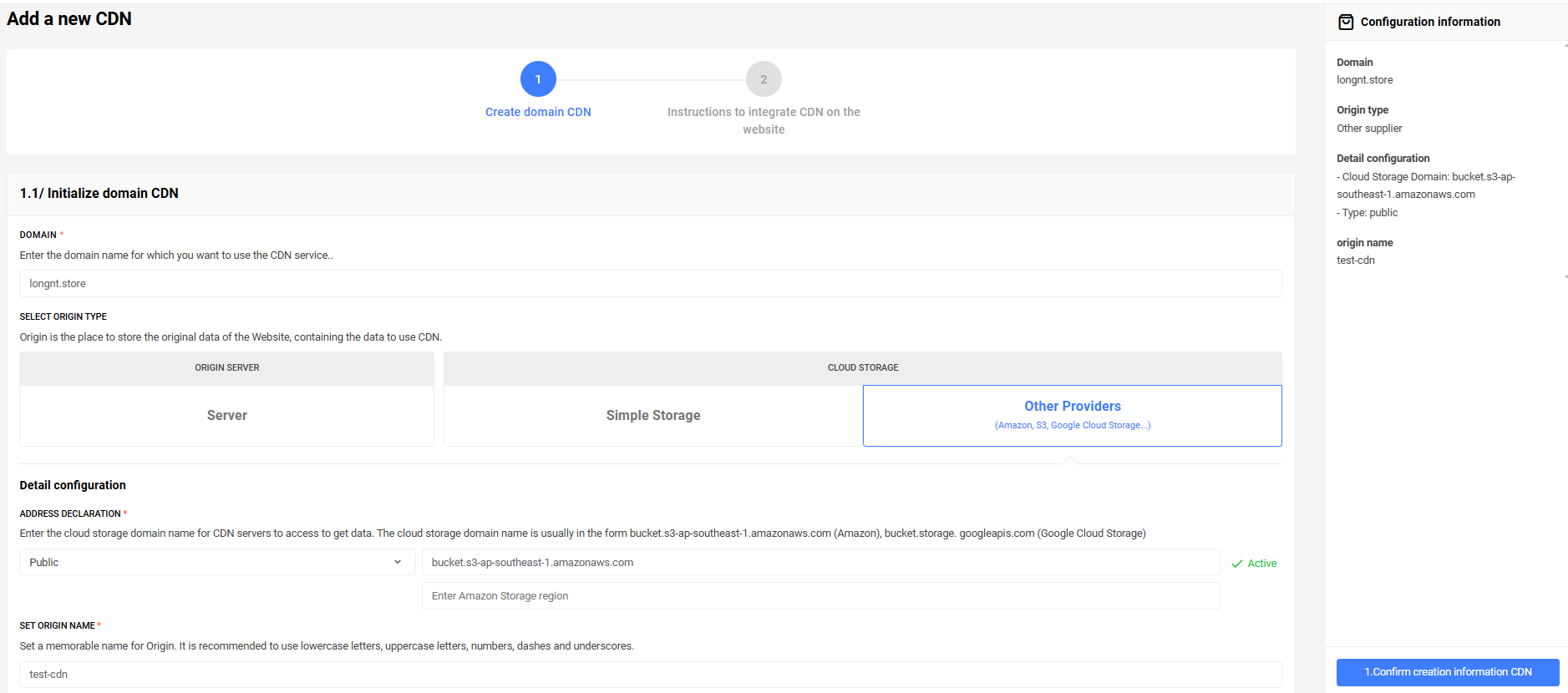Click the SELECT ORIGIN TYPE label
1568x693 pixels.
(63, 316)
